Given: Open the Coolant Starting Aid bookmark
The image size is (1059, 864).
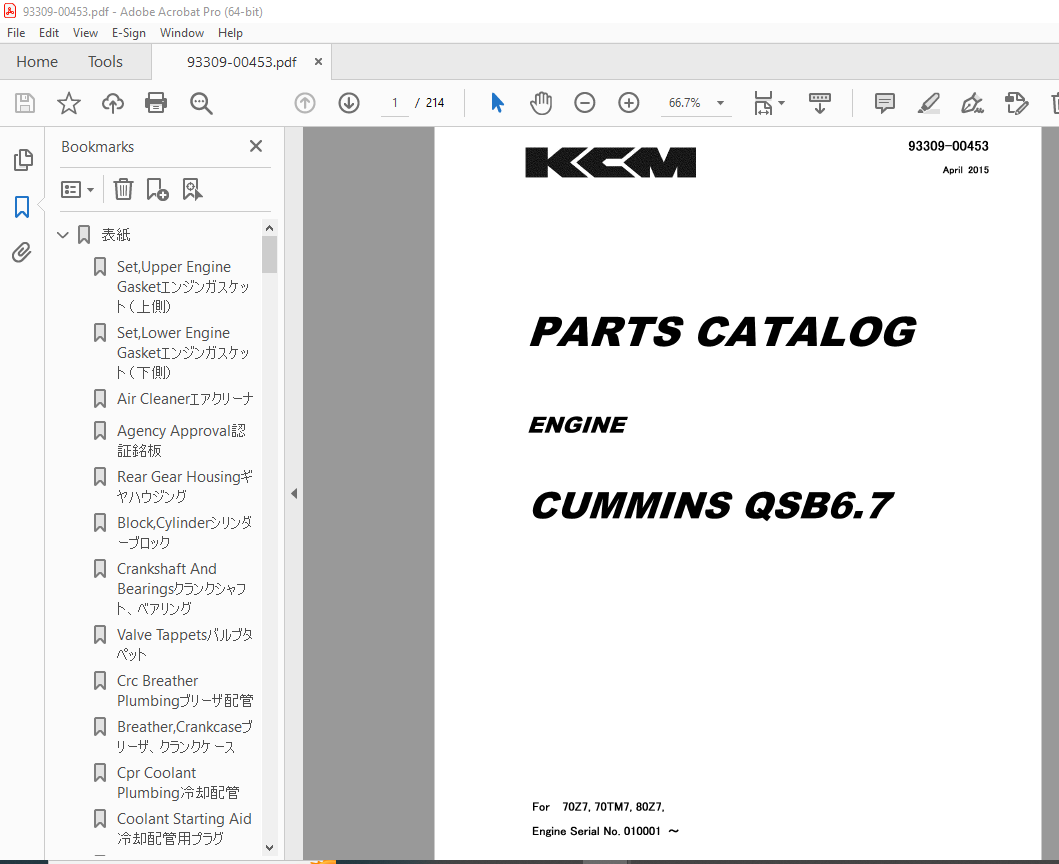Looking at the screenshot, I should [184, 828].
